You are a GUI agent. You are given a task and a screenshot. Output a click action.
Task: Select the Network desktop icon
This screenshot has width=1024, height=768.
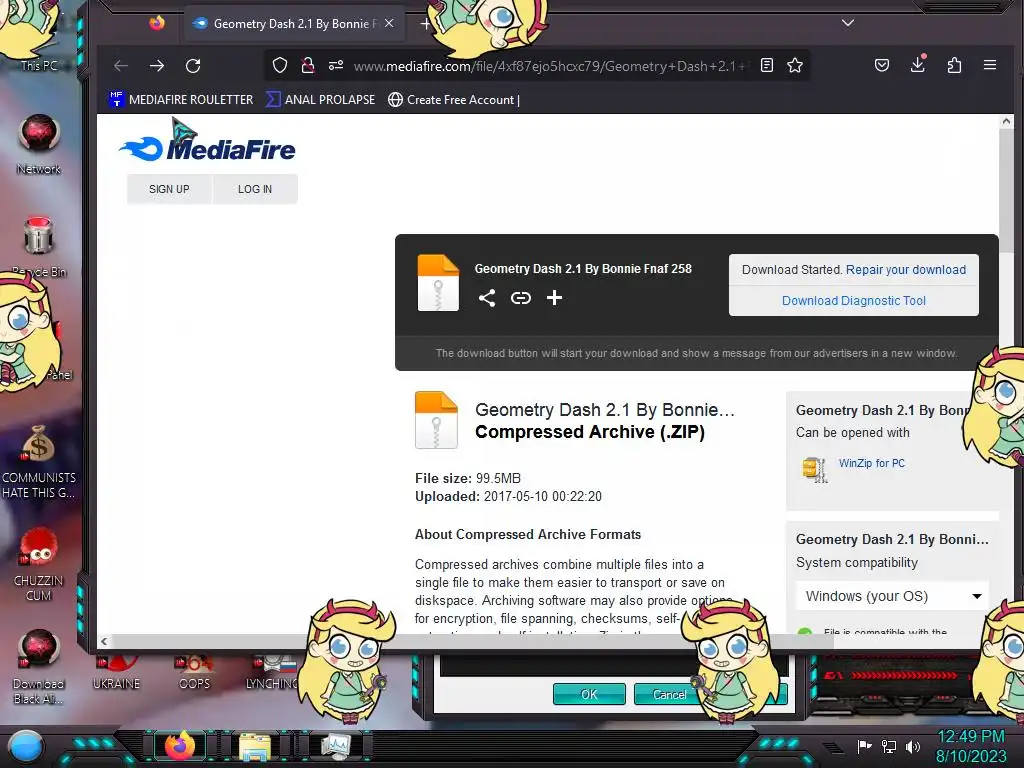39,145
